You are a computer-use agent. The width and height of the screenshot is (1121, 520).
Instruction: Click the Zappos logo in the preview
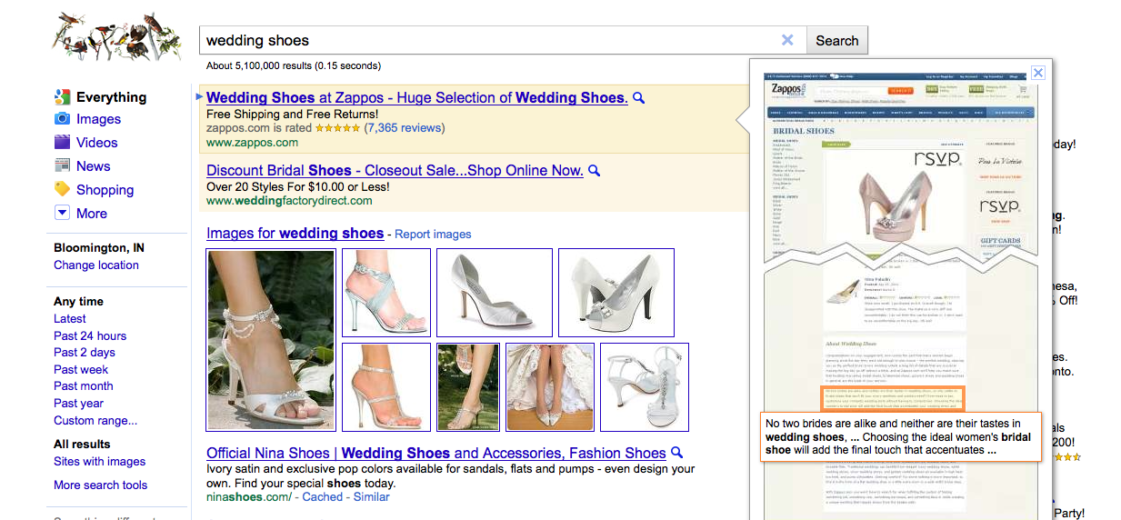tap(790, 91)
